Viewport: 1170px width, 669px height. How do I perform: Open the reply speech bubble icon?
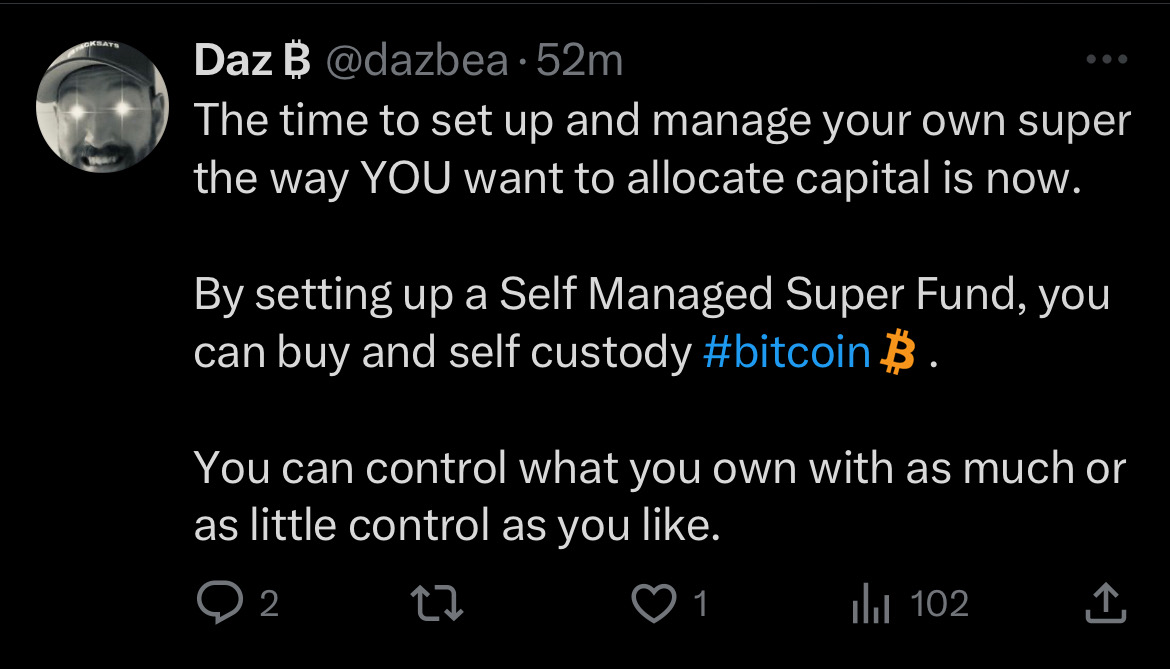tap(214, 604)
